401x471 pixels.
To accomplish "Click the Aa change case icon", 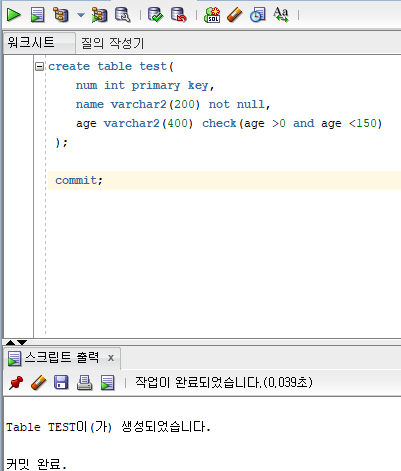I will pos(281,15).
